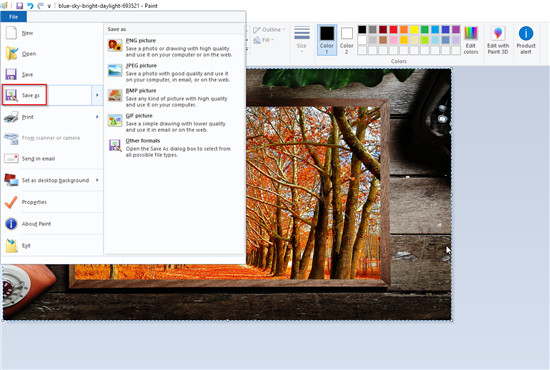Select Color 2 background box
550x370 pixels.
point(347,40)
